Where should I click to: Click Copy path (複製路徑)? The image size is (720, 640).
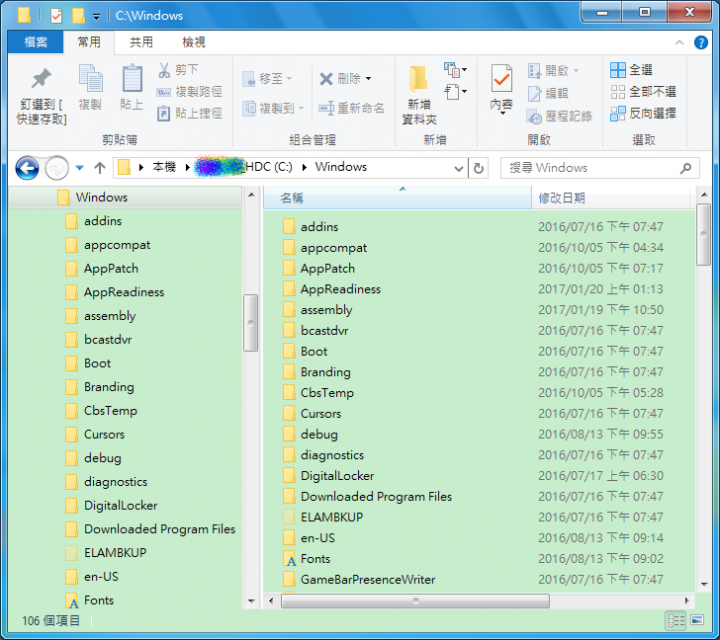(x=189, y=92)
